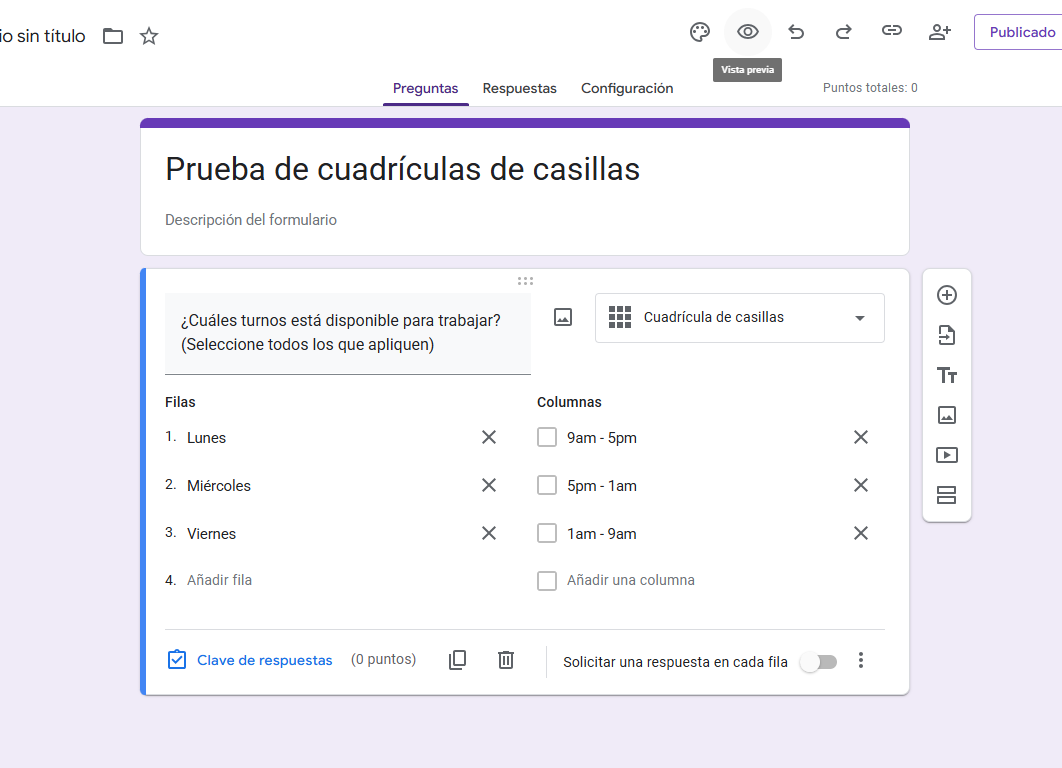This screenshot has height=768, width=1062.
Task: Open Clave de respuestas link
Action: (264, 660)
